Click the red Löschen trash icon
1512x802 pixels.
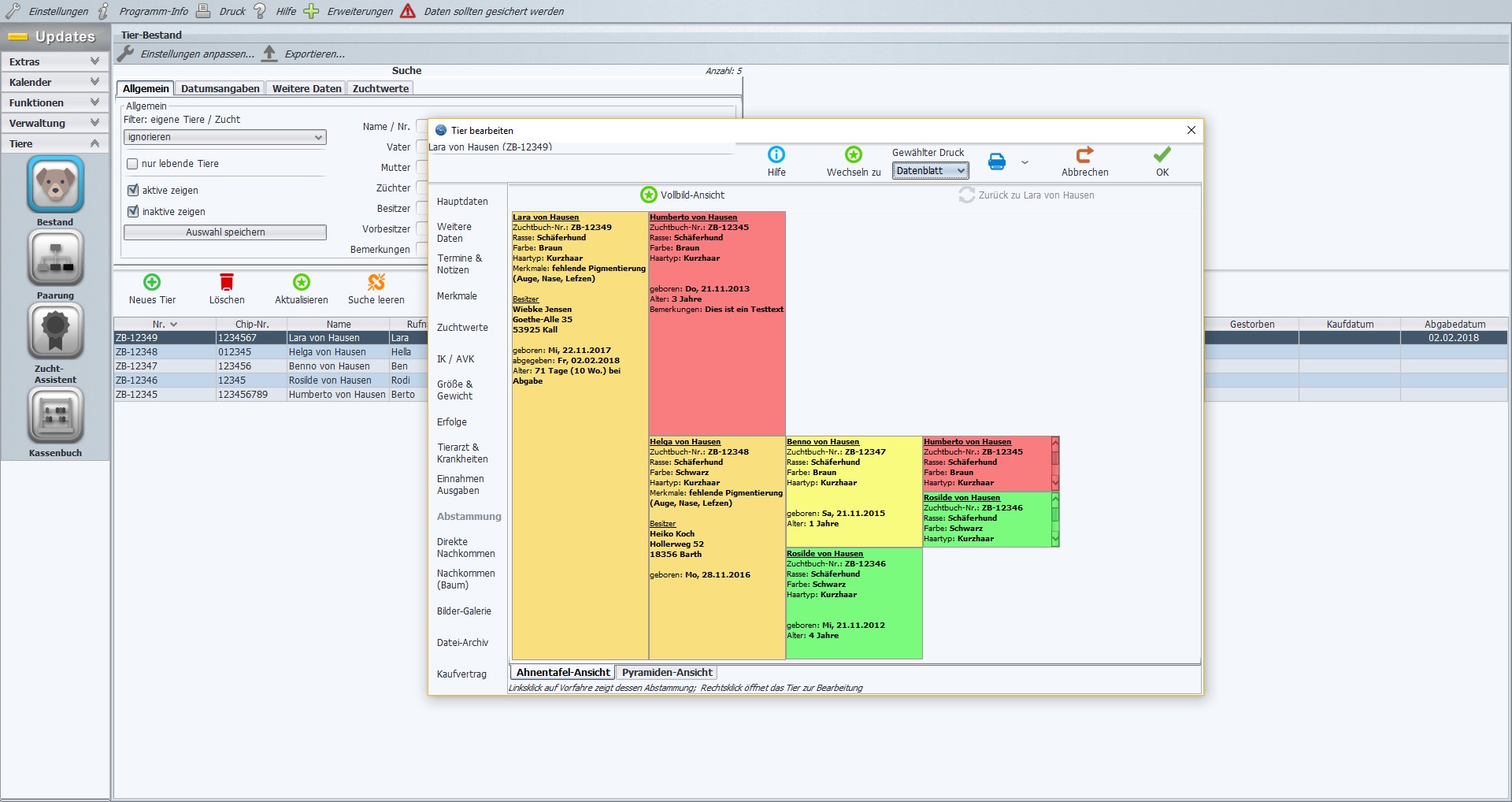coord(227,282)
